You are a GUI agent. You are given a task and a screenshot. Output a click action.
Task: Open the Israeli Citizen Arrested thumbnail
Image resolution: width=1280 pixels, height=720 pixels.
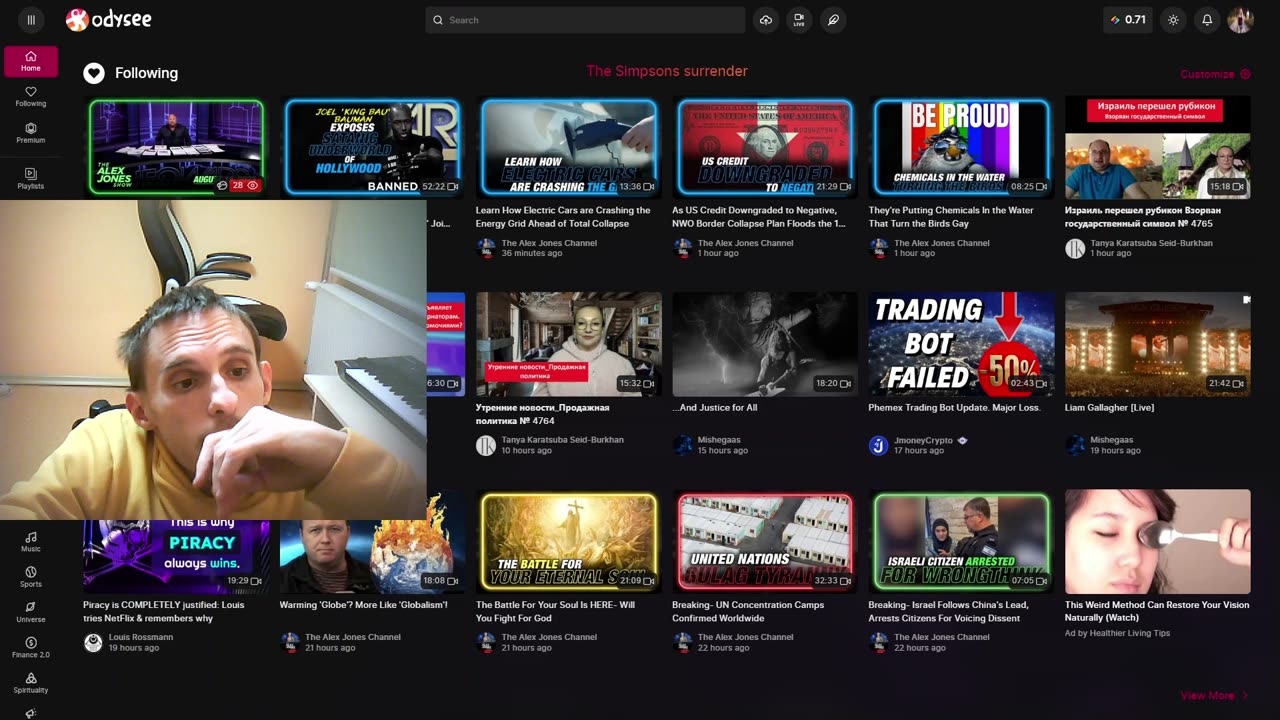pos(961,541)
